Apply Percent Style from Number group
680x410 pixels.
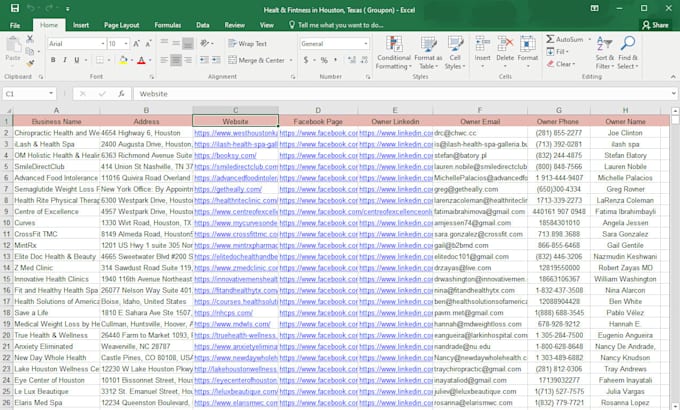point(324,60)
